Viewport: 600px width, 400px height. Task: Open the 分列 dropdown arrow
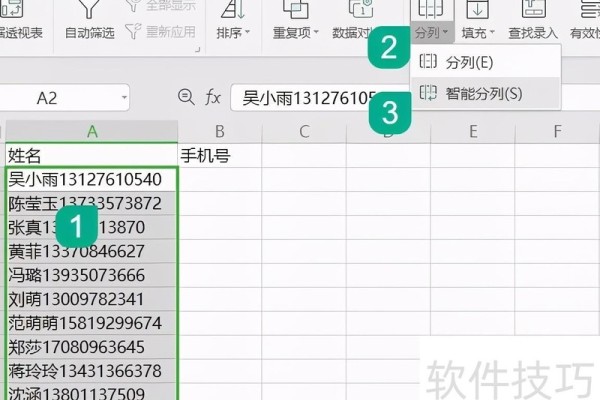click(445, 32)
